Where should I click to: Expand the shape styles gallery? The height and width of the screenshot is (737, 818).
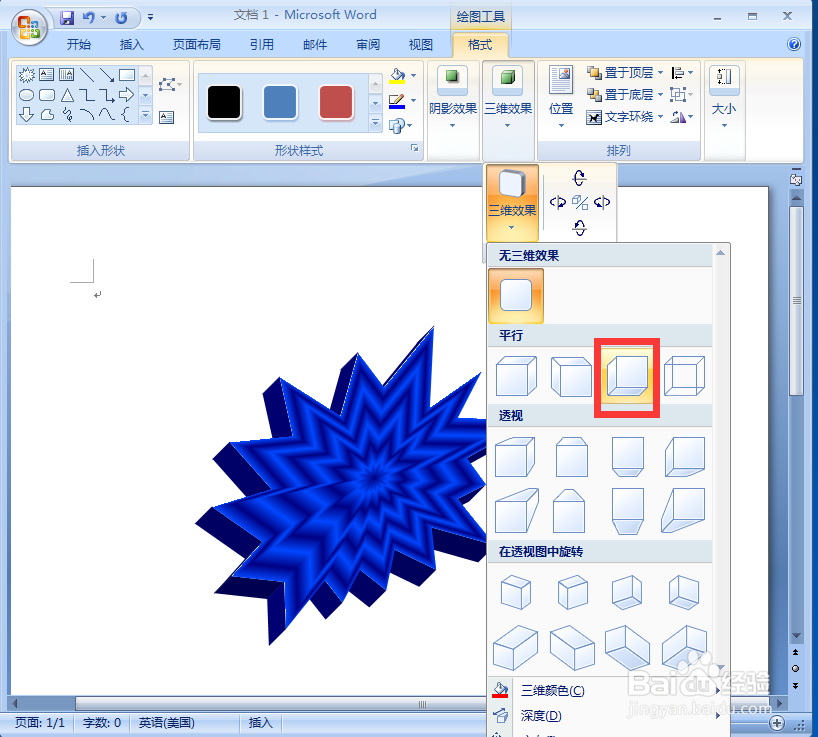point(375,123)
